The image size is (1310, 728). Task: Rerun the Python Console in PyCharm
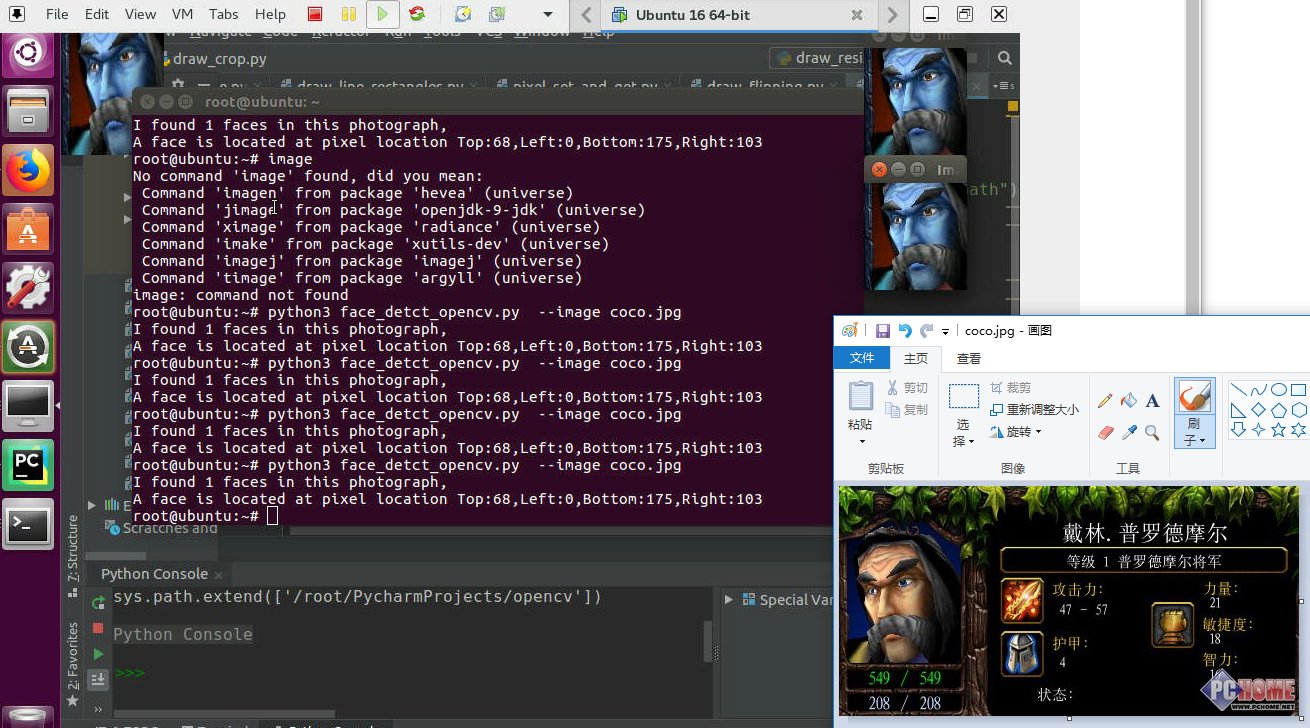[98, 602]
